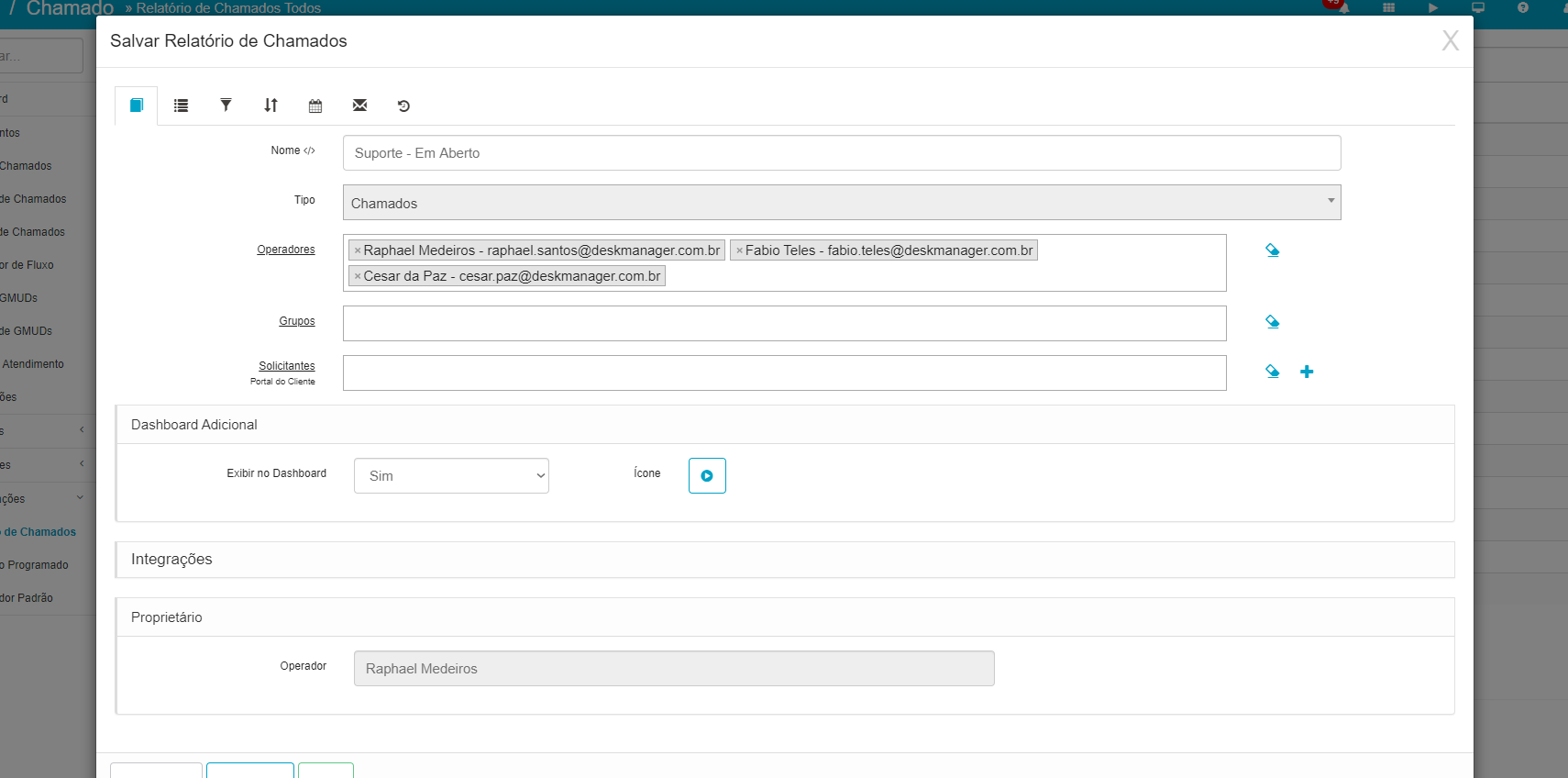Image resolution: width=1568 pixels, height=778 pixels.
Task: Click the monitor icon in top bar
Action: pos(1478,7)
